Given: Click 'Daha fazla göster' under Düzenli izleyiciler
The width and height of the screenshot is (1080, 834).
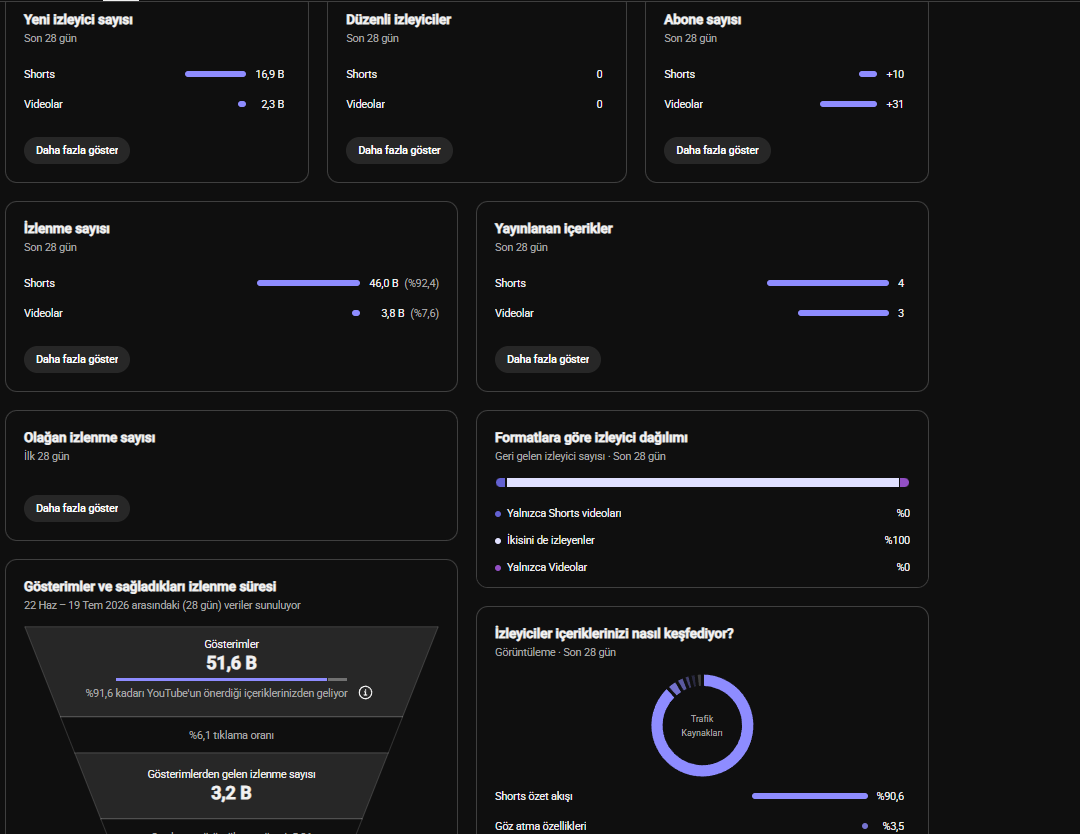Looking at the screenshot, I should click(x=399, y=150).
